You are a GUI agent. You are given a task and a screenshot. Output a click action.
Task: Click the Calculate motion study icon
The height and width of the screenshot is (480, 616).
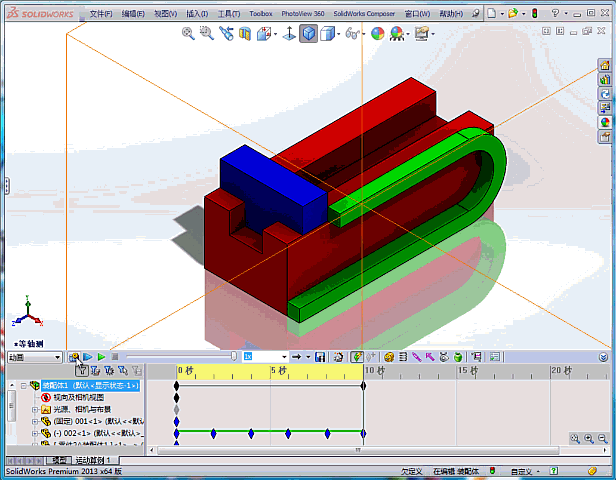(75, 356)
